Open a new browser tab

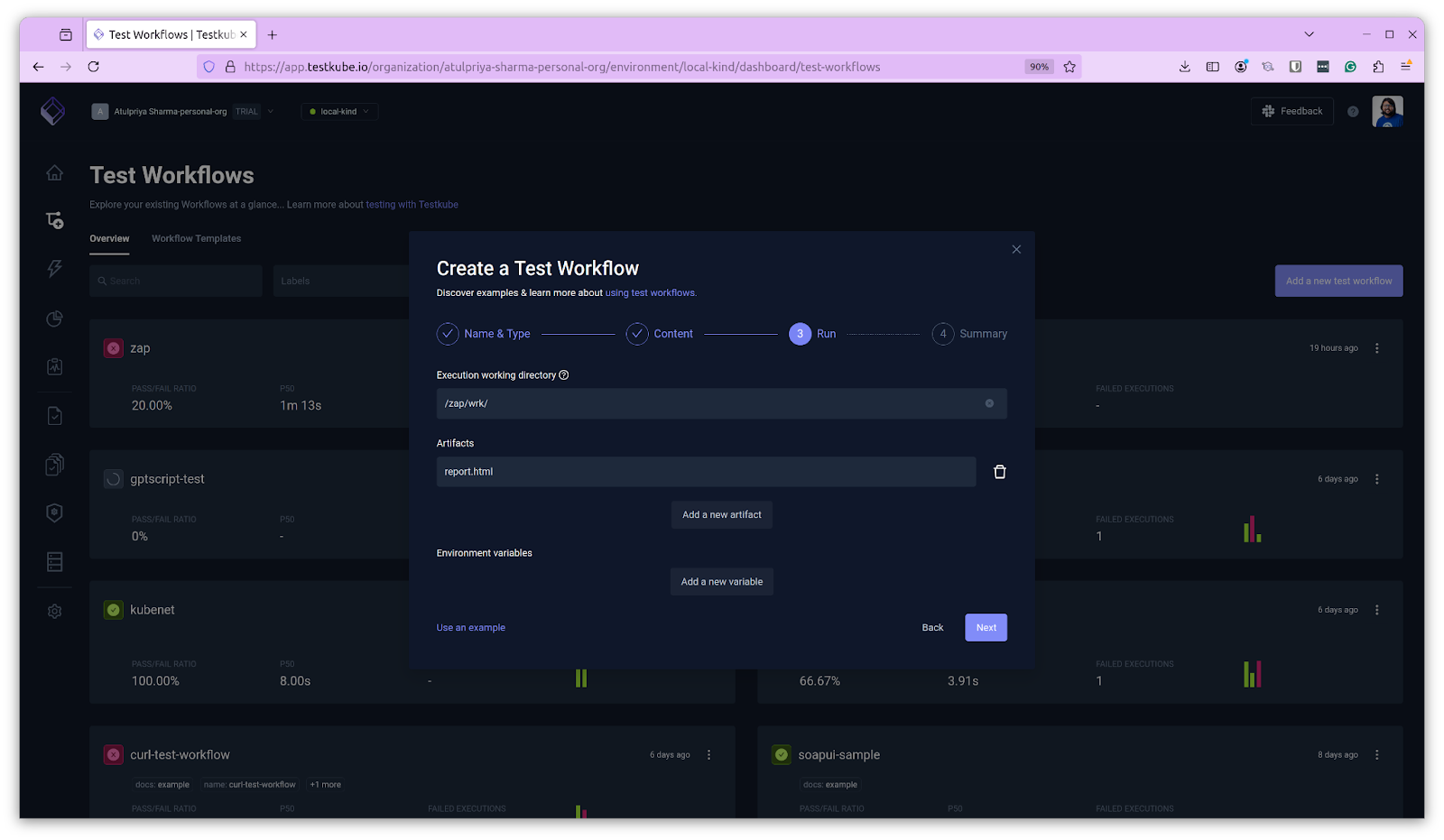click(272, 34)
